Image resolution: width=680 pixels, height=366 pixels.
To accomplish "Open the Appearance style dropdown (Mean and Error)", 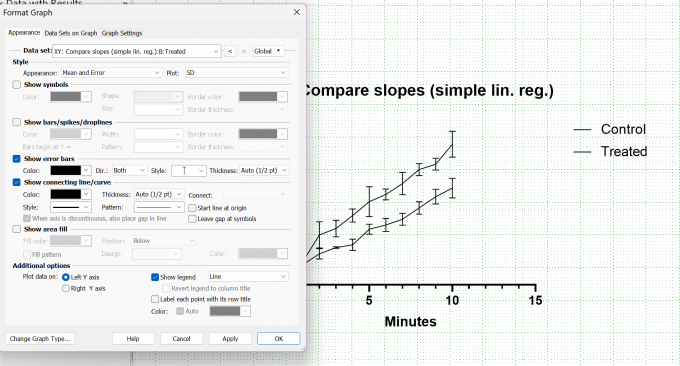I will click(x=111, y=72).
